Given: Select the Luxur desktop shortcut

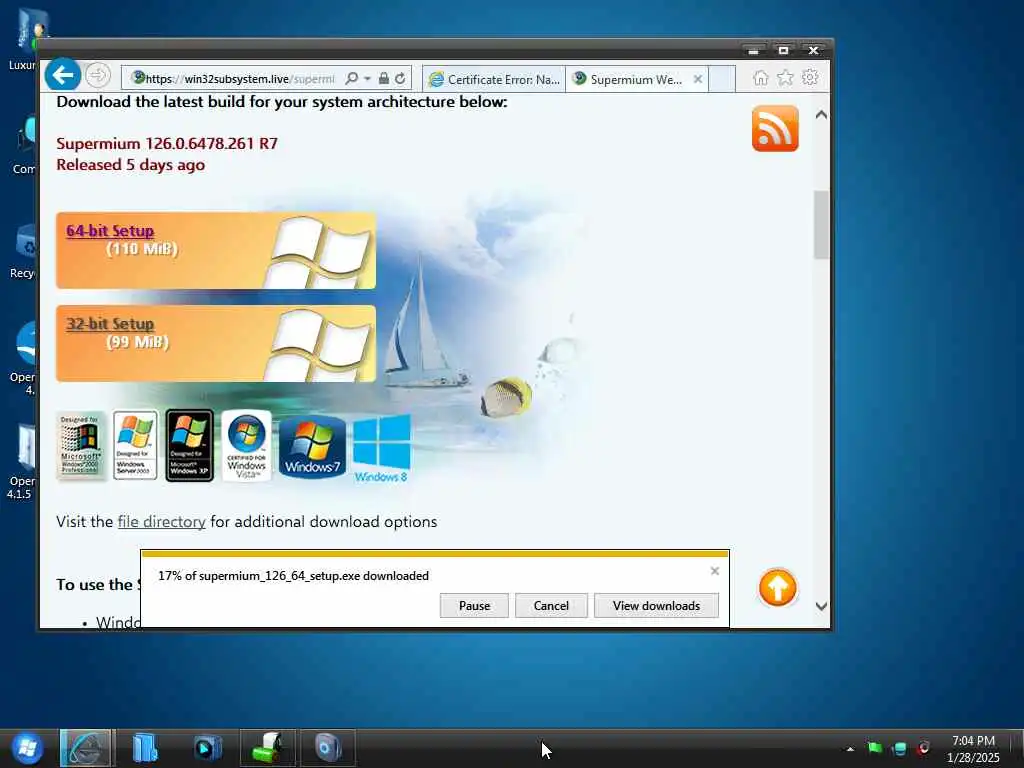Looking at the screenshot, I should click(x=25, y=40).
